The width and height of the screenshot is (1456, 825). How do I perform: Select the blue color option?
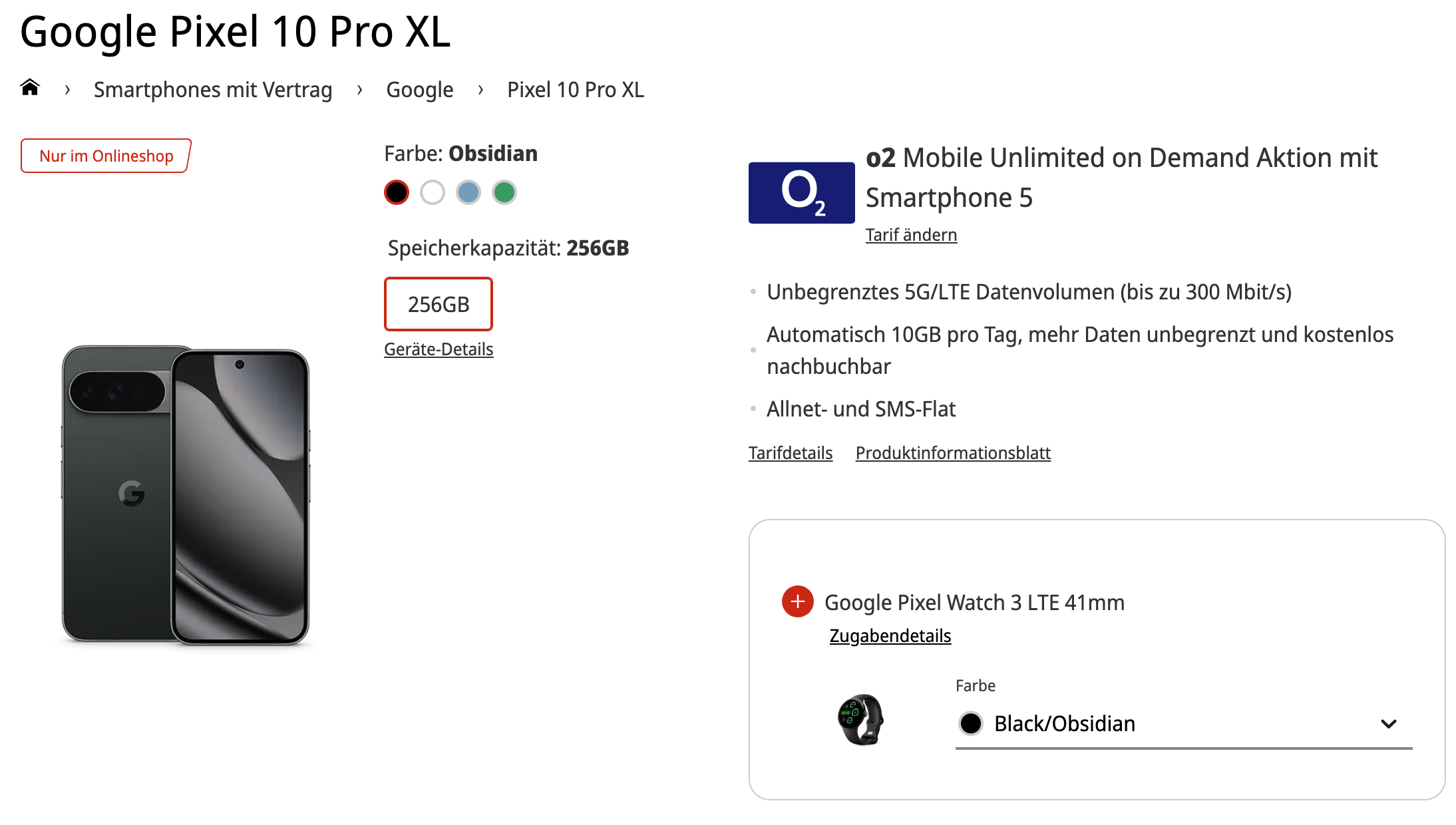click(468, 192)
